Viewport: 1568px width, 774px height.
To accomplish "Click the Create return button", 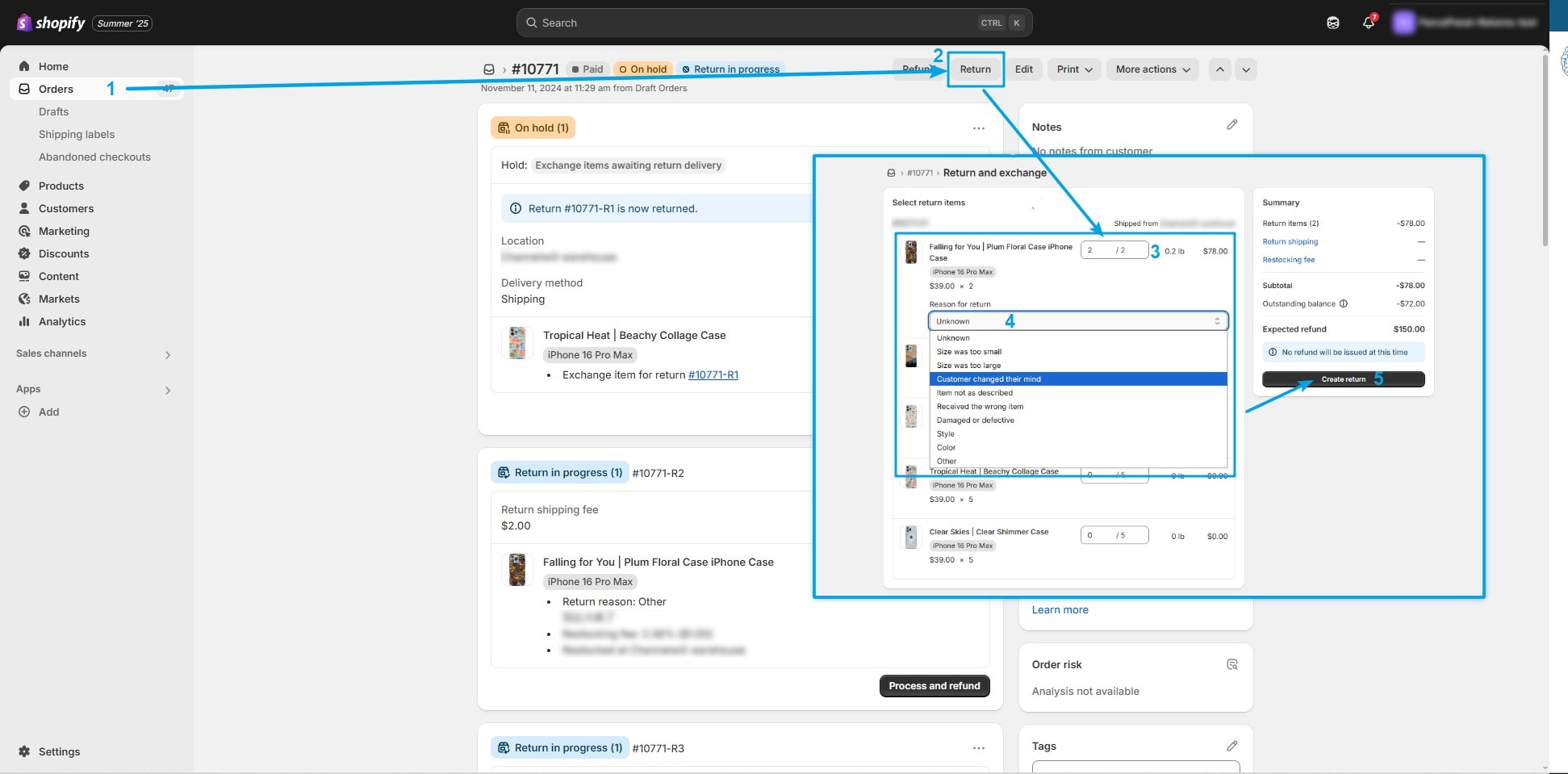I will [1343, 379].
